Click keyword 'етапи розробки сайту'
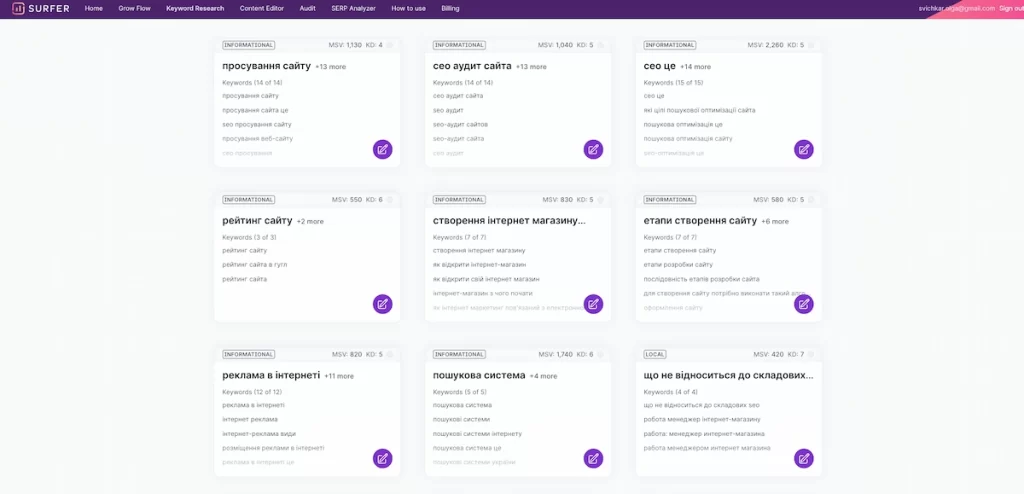Image resolution: width=1024 pixels, height=494 pixels. (678, 265)
